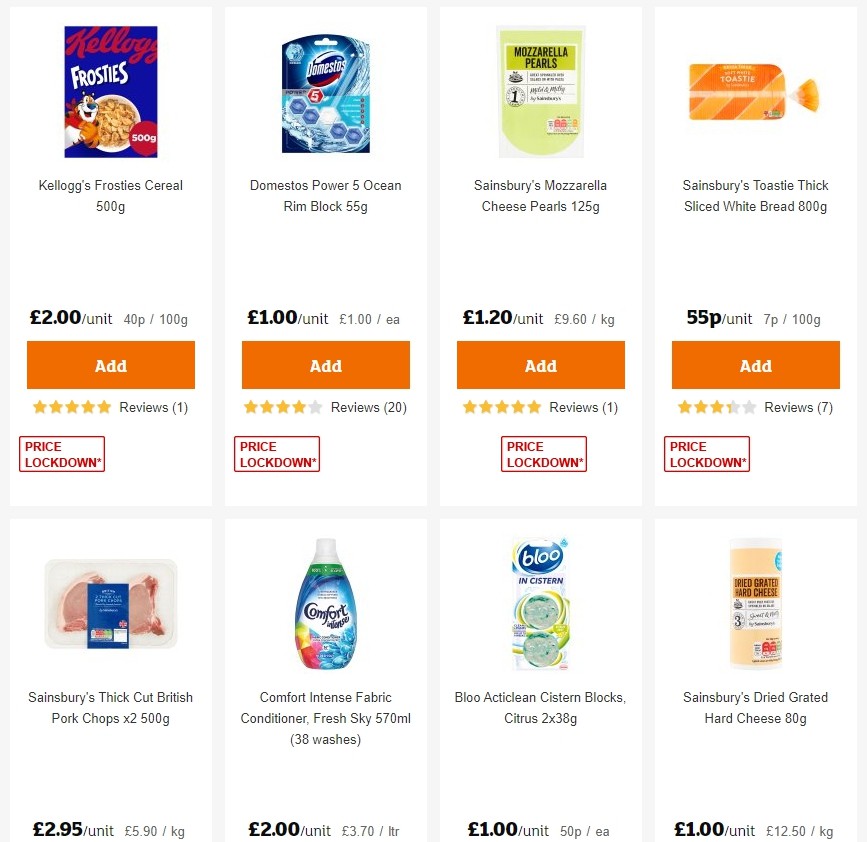867x842 pixels.
Task: Click PRICE LOCKDOWN on Mozzarella Pearls
Action: (x=544, y=453)
